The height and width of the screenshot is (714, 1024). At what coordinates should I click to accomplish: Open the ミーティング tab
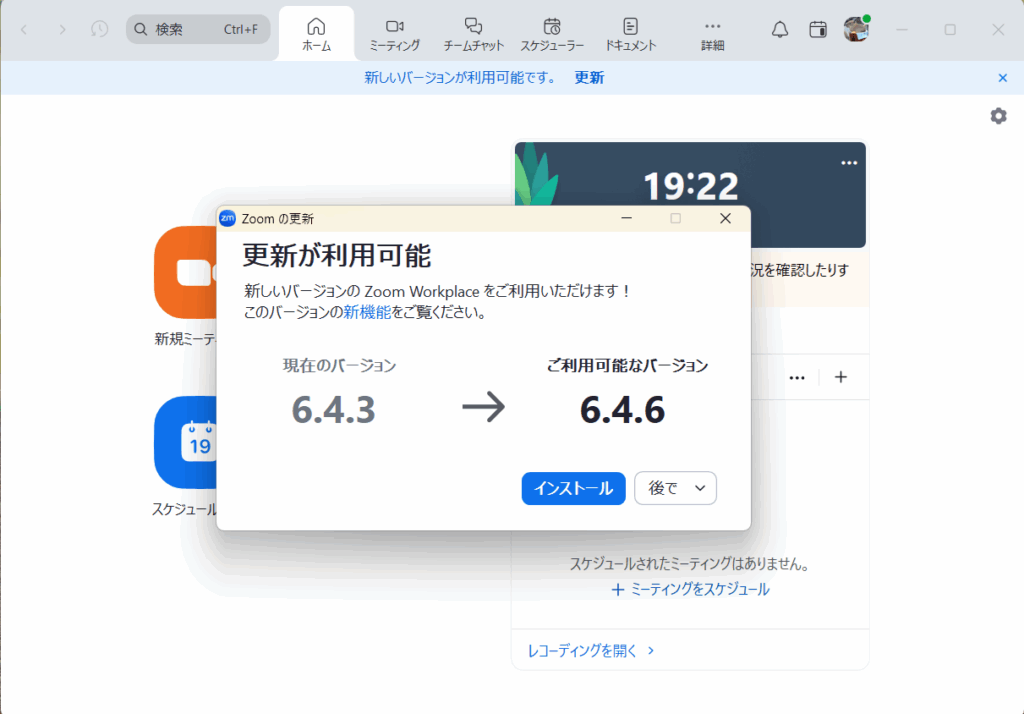[x=394, y=34]
